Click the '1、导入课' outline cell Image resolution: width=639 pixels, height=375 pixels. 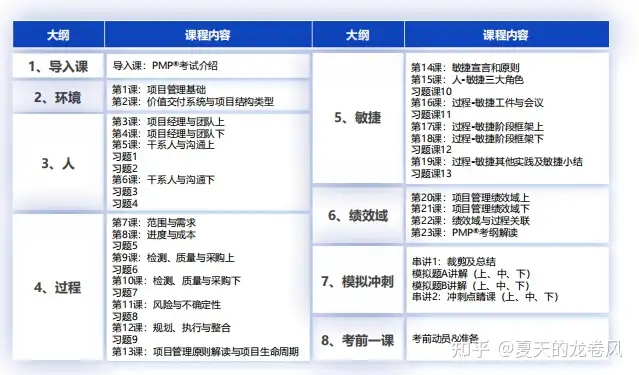point(58,66)
